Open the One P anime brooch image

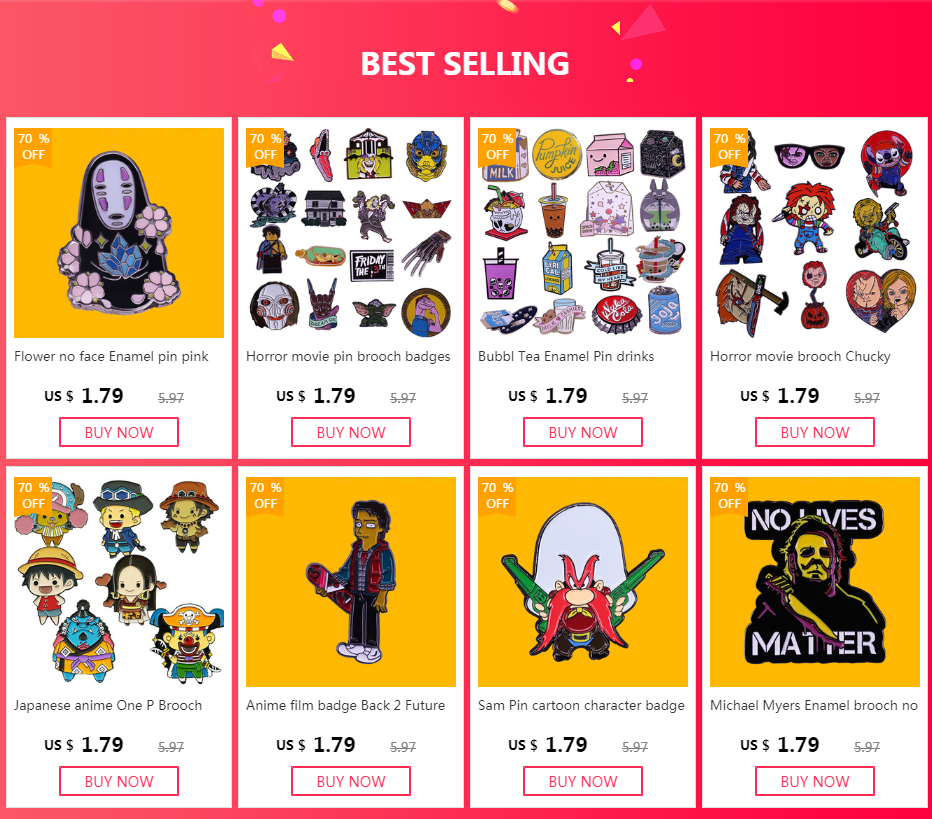tap(119, 582)
